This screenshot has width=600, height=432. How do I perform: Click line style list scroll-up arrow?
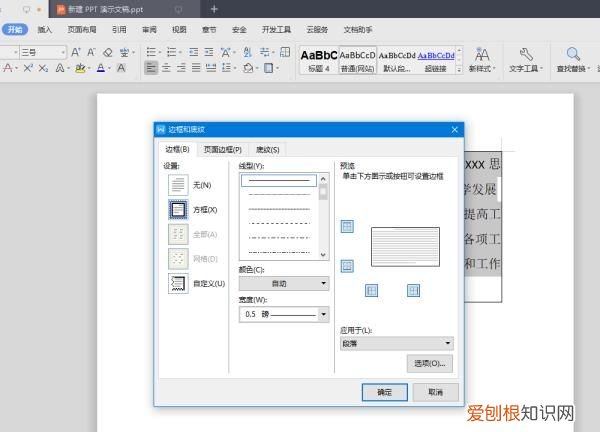[x=323, y=179]
